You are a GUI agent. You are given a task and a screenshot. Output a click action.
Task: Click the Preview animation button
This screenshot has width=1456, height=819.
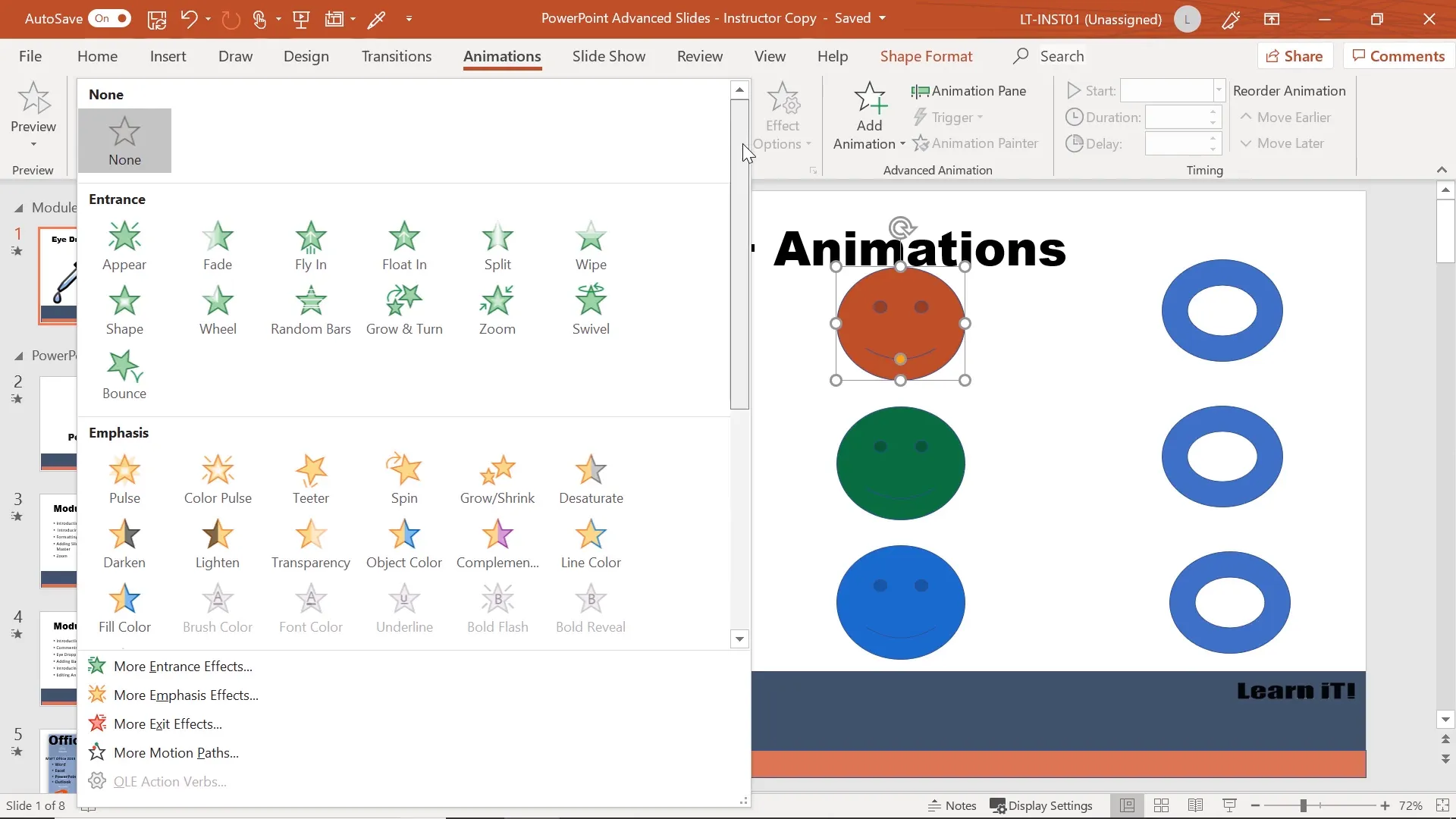33,106
